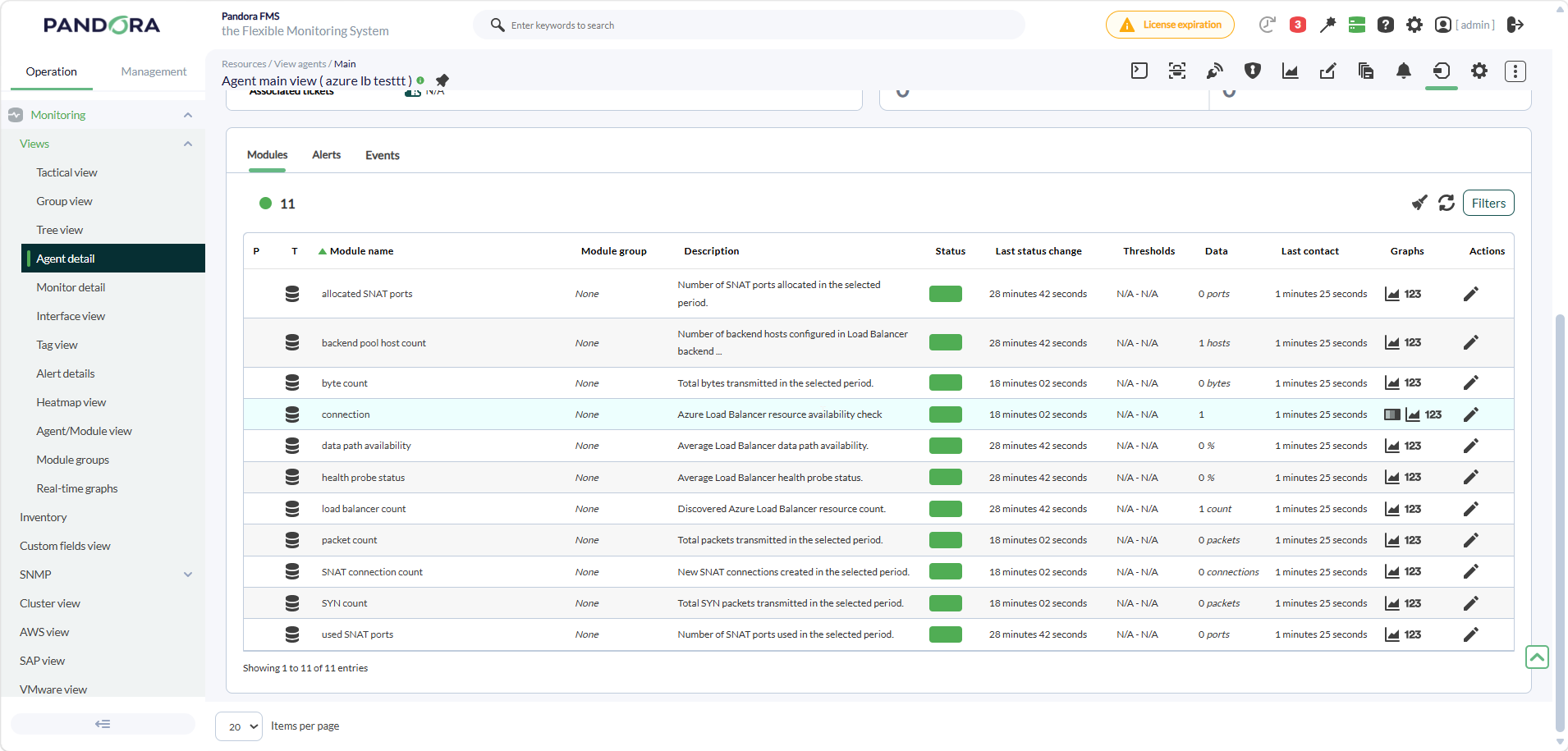The image size is (1568, 751).
Task: Switch to the Alerts tab
Action: tap(327, 155)
